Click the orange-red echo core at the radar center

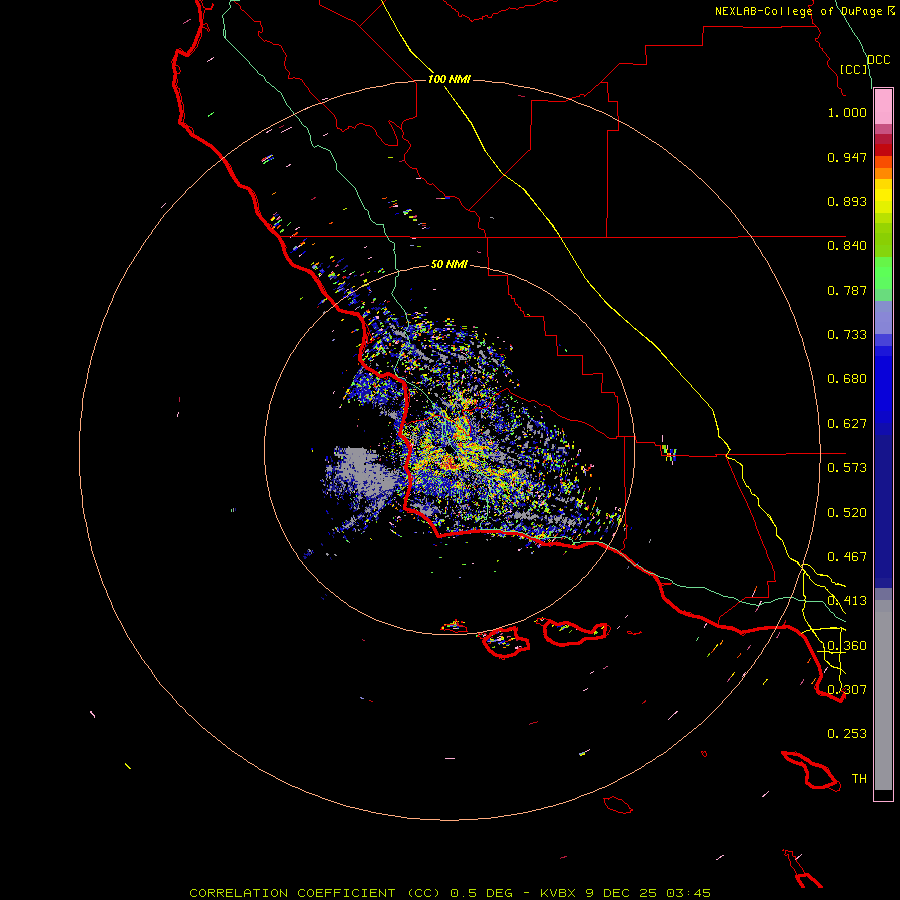tap(449, 460)
